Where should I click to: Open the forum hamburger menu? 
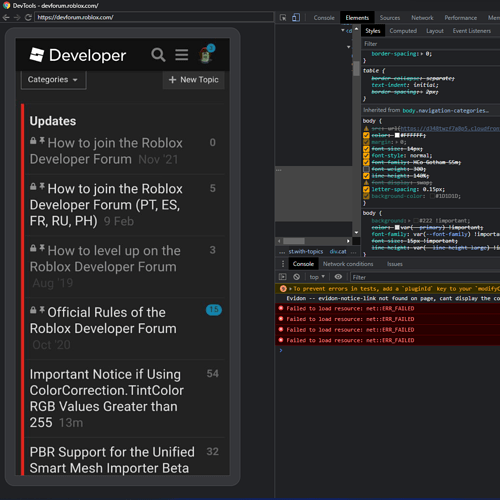coord(182,55)
